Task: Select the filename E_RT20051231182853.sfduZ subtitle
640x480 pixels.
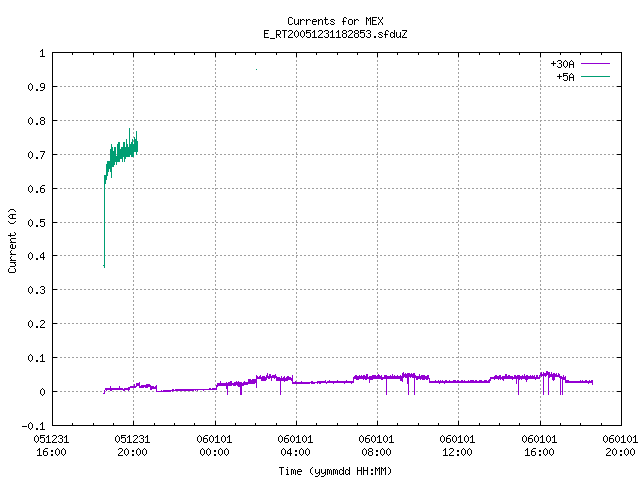Action: click(335, 34)
